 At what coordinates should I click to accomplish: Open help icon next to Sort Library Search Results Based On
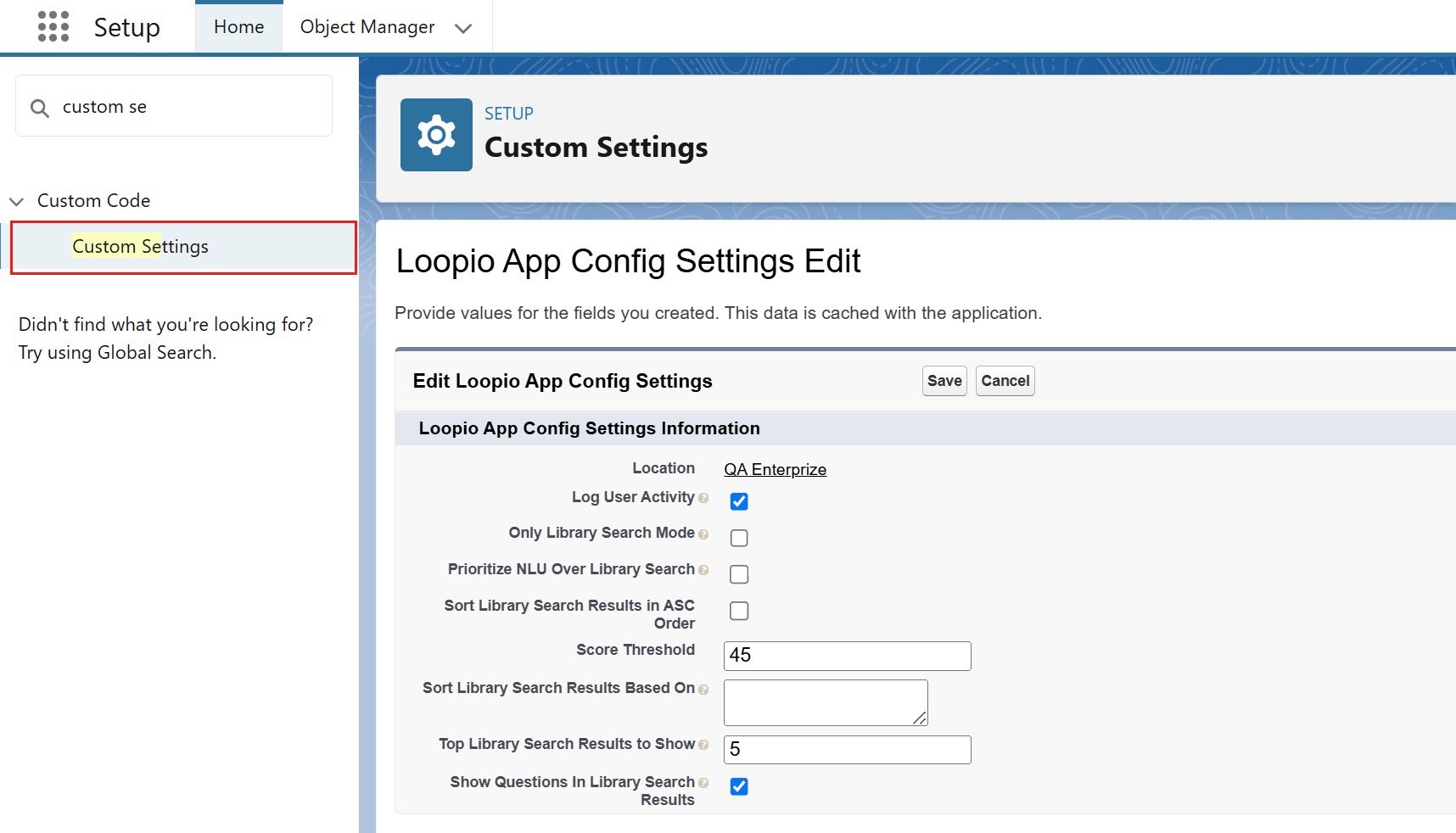tap(703, 689)
